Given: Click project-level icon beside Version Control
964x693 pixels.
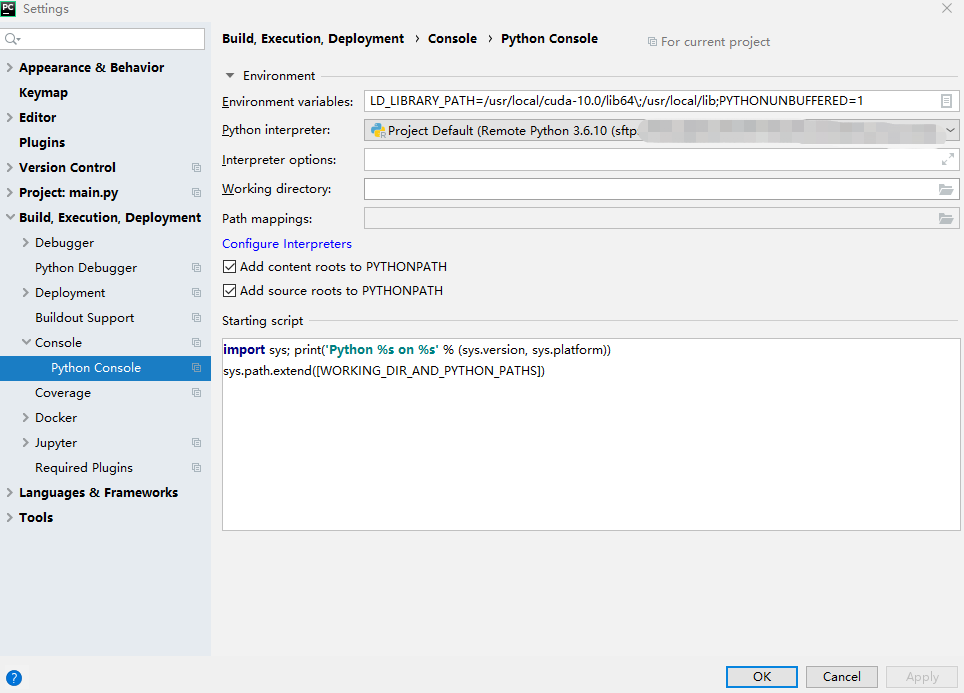Looking at the screenshot, I should click(196, 168).
